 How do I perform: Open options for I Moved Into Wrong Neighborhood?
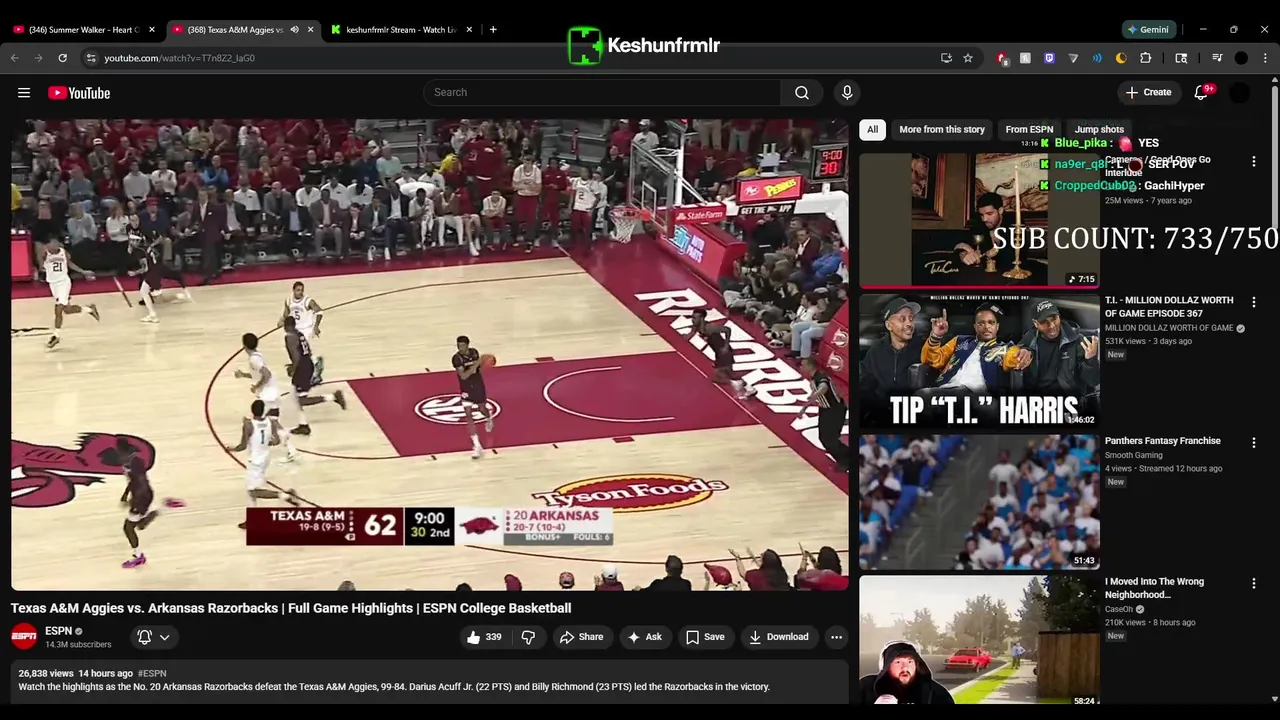click(1254, 583)
